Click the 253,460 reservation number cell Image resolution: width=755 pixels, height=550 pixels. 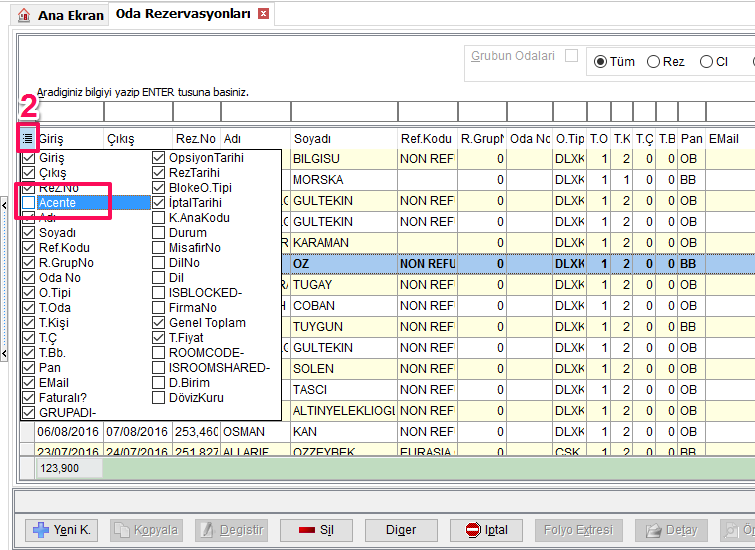196,432
